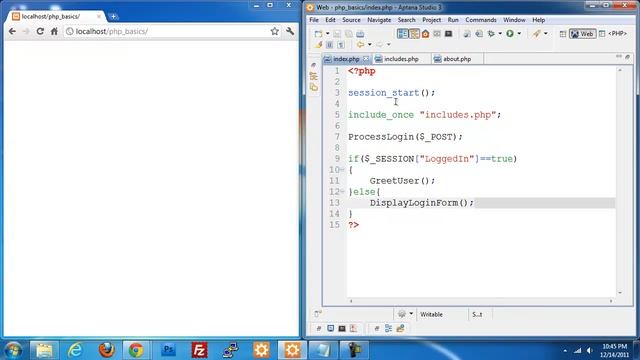Click the bottom folder icon in left sidebar
This screenshot has width=640, height=360.
click(x=313, y=87)
